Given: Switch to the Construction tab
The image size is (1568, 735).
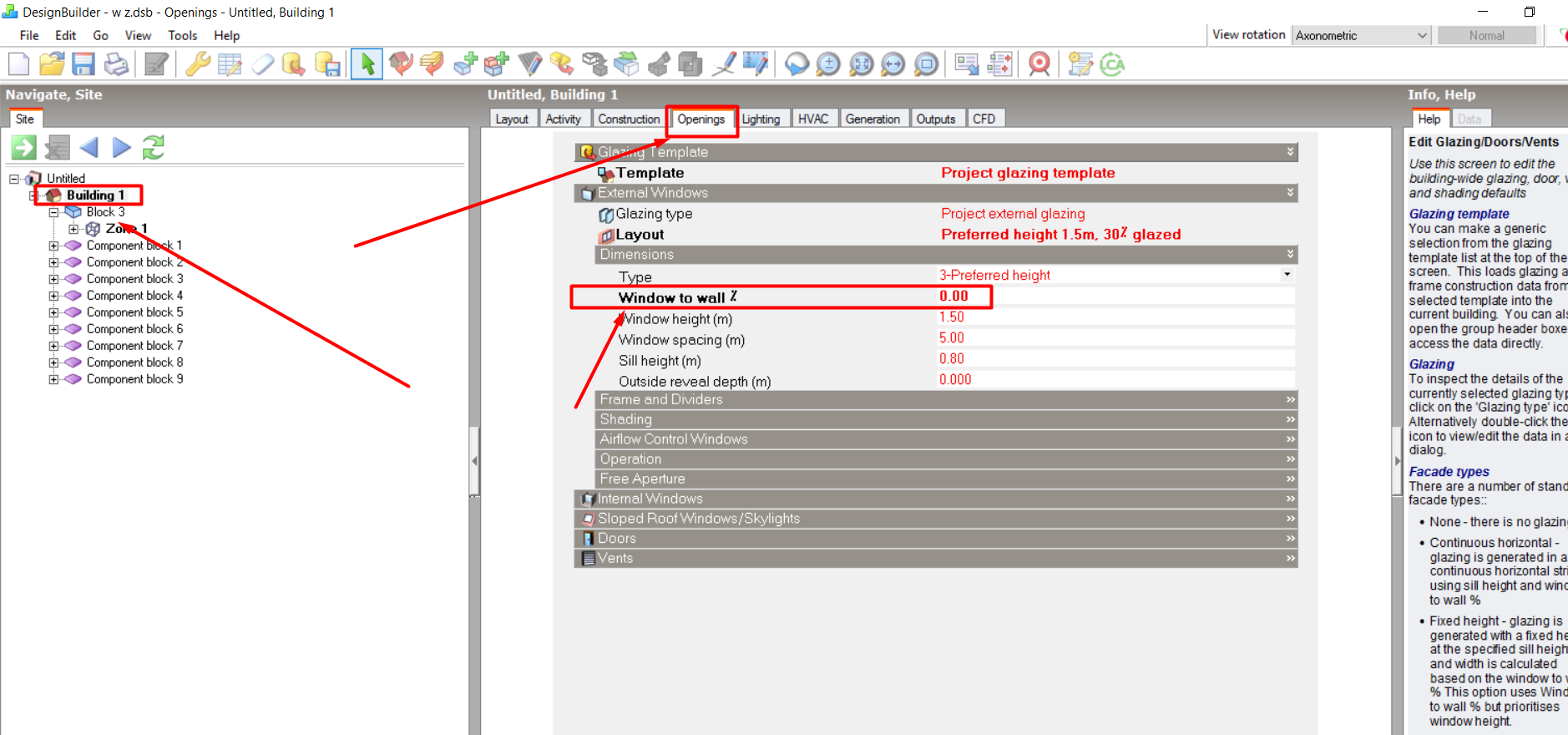Looking at the screenshot, I should point(629,119).
